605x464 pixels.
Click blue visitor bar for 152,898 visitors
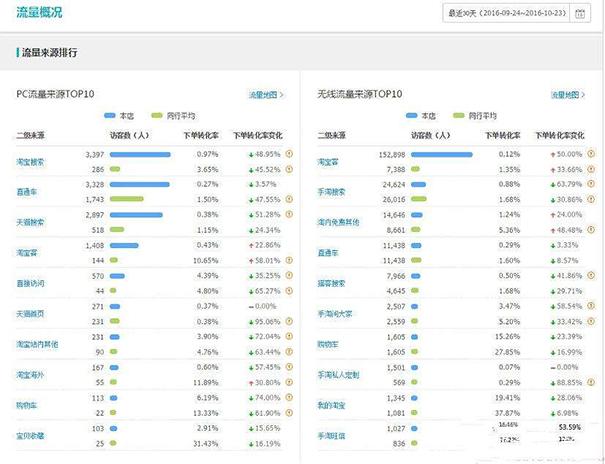442,154
